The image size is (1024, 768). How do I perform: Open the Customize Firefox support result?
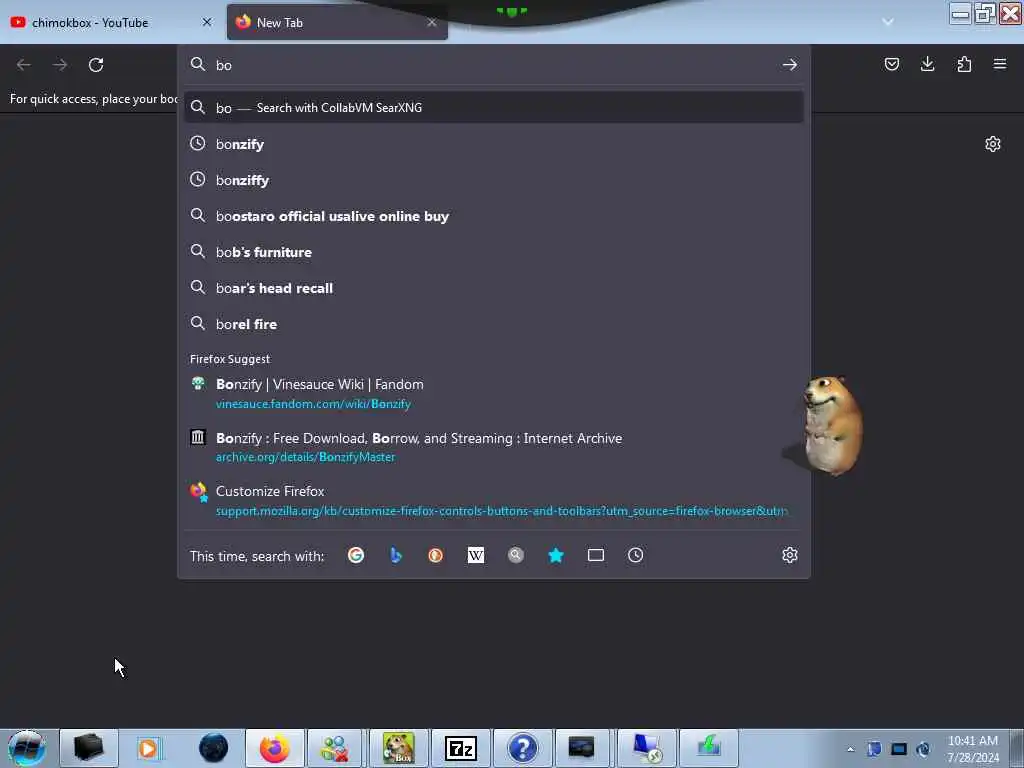point(494,500)
